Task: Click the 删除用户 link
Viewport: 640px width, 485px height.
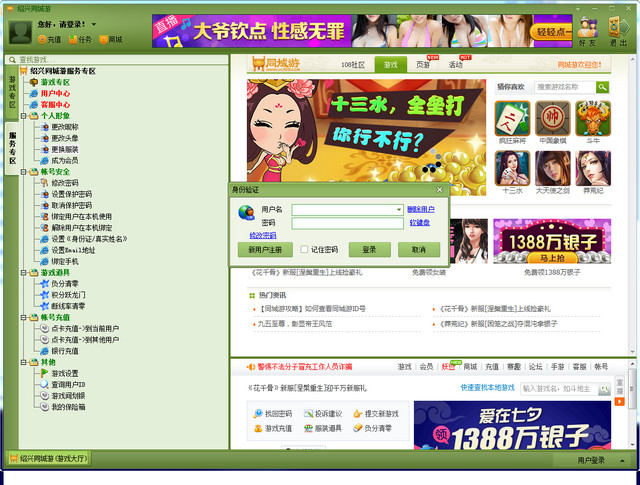Action: tap(421, 209)
